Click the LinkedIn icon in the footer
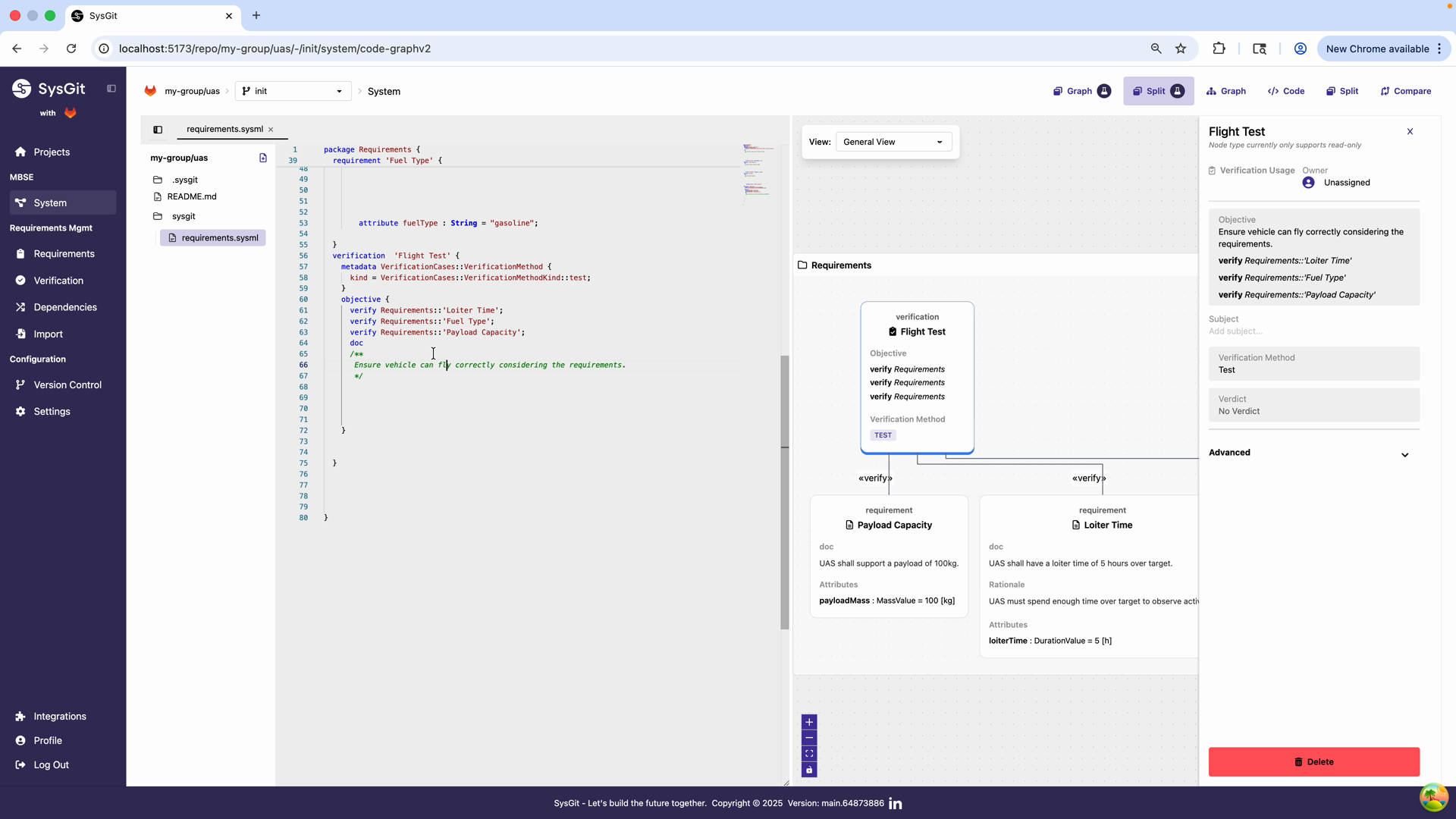The height and width of the screenshot is (819, 1456). click(896, 804)
